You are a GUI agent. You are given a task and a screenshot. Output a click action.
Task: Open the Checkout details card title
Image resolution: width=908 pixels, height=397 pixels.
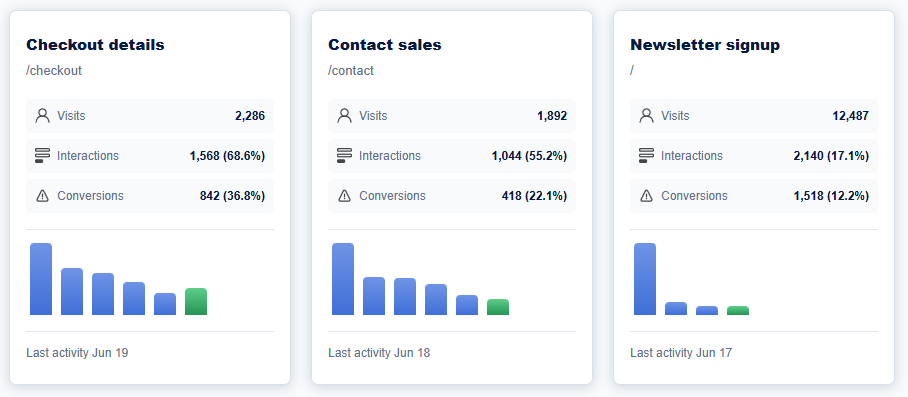click(x=95, y=45)
